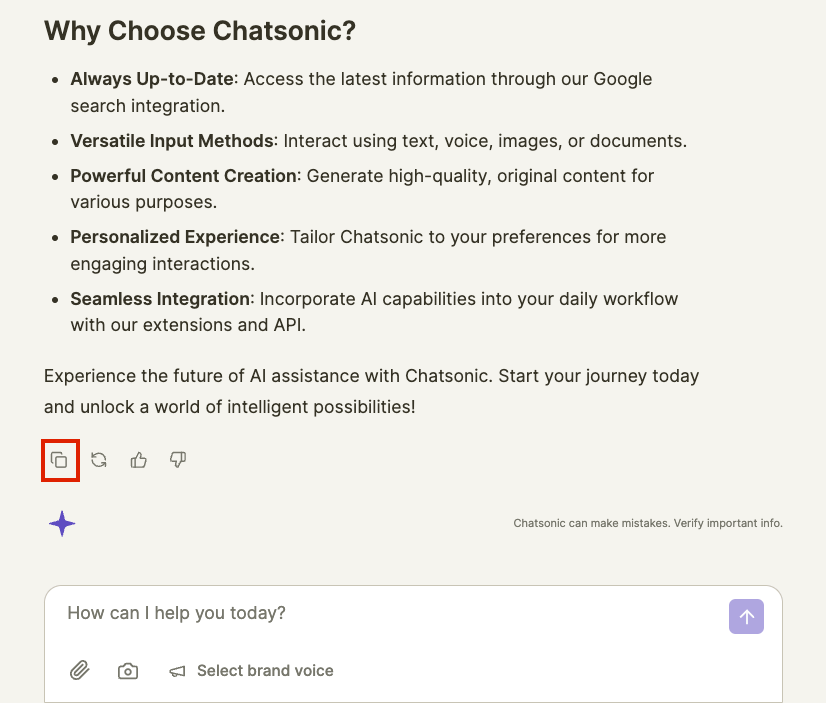Give the response a thumbs up
The width and height of the screenshot is (826, 703).
click(x=139, y=460)
